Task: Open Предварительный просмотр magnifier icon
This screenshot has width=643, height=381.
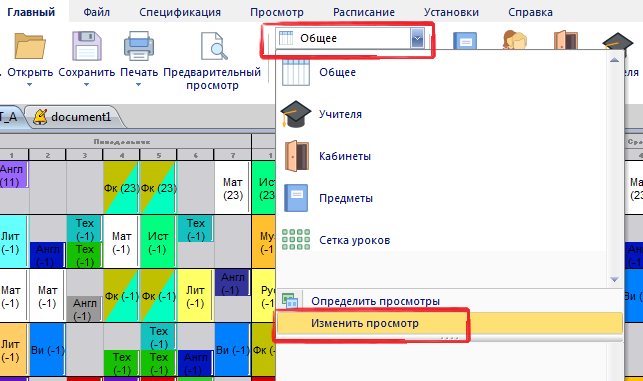Action: point(214,46)
